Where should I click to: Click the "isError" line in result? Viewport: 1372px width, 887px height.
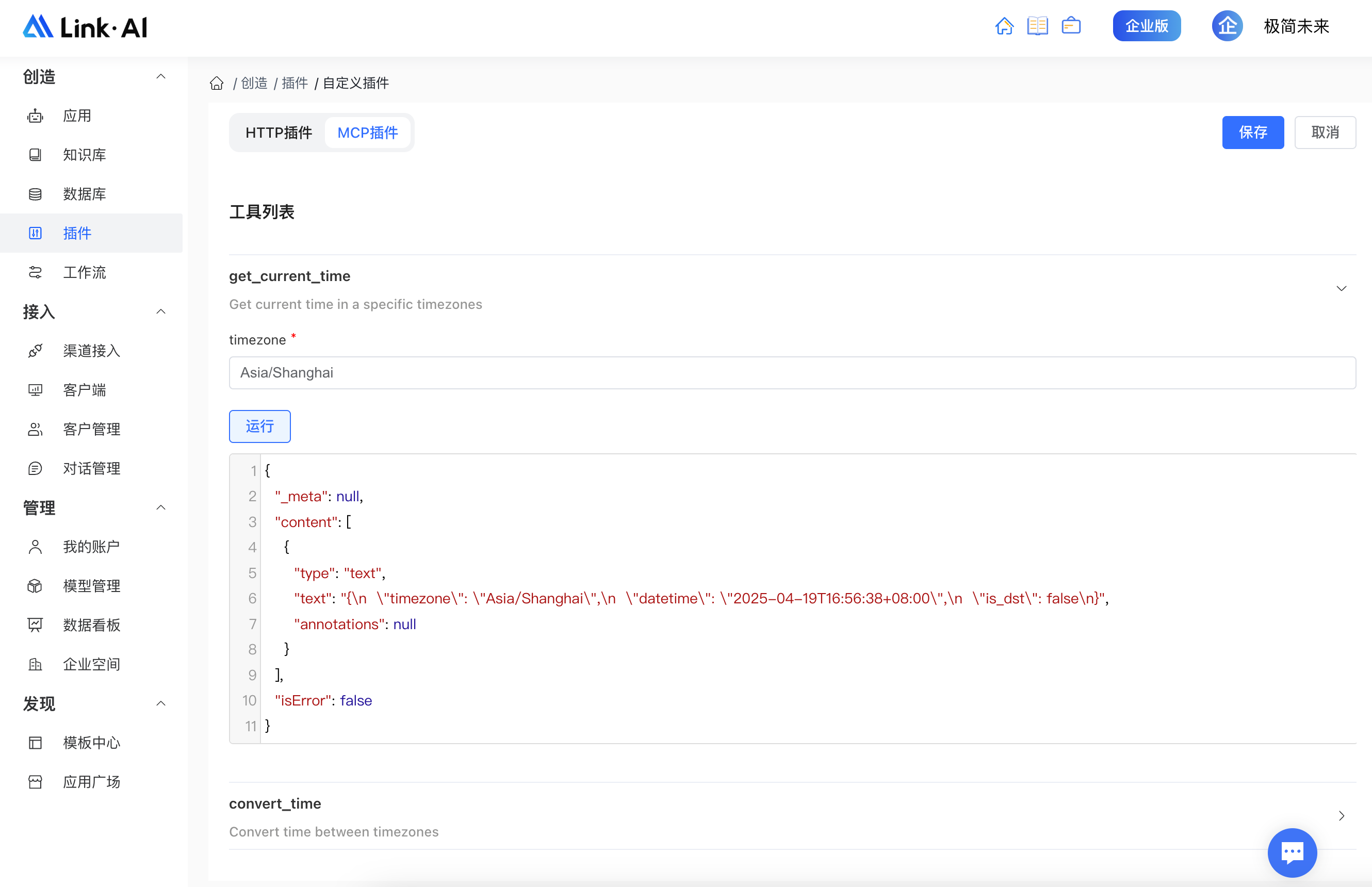[324, 700]
